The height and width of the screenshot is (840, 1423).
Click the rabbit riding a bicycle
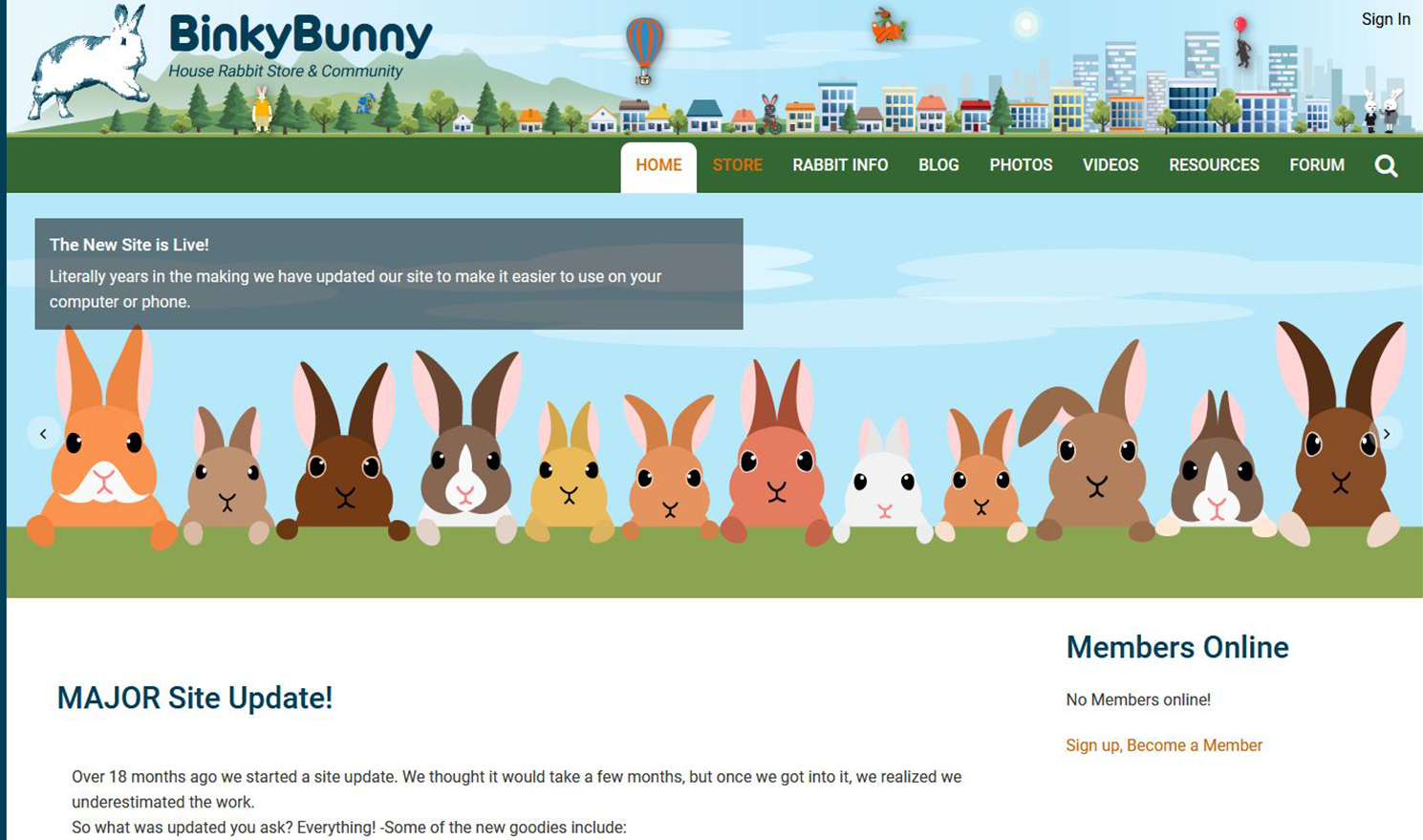click(x=769, y=113)
